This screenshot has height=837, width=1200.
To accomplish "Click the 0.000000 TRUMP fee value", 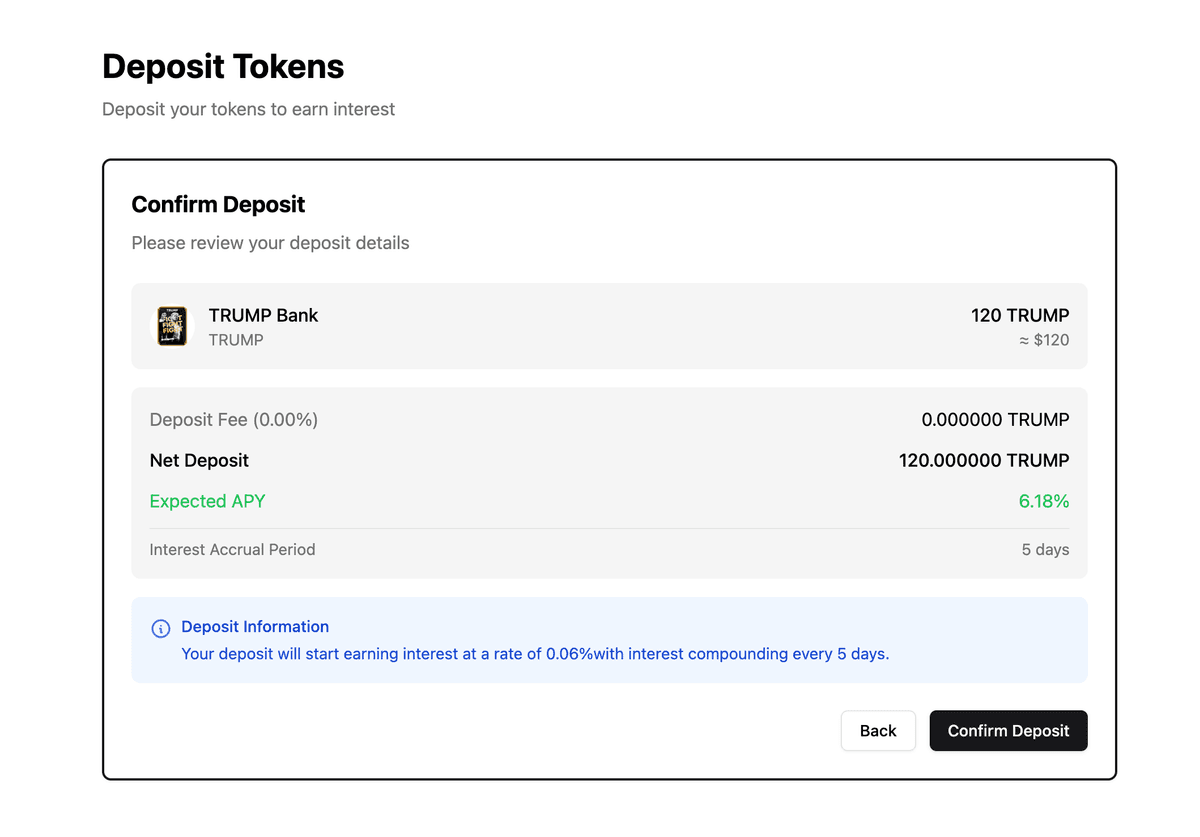I will (x=994, y=420).
